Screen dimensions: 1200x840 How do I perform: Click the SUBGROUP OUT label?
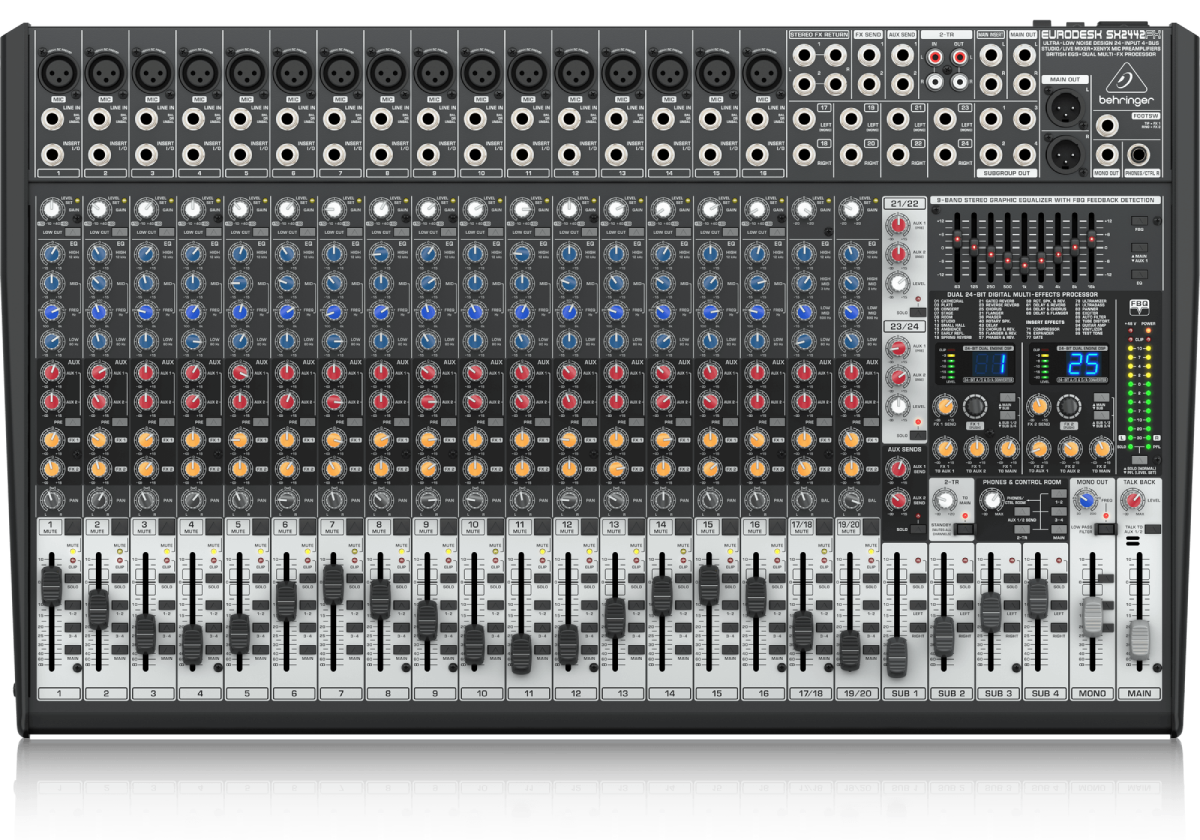pyautogui.click(x=1008, y=171)
